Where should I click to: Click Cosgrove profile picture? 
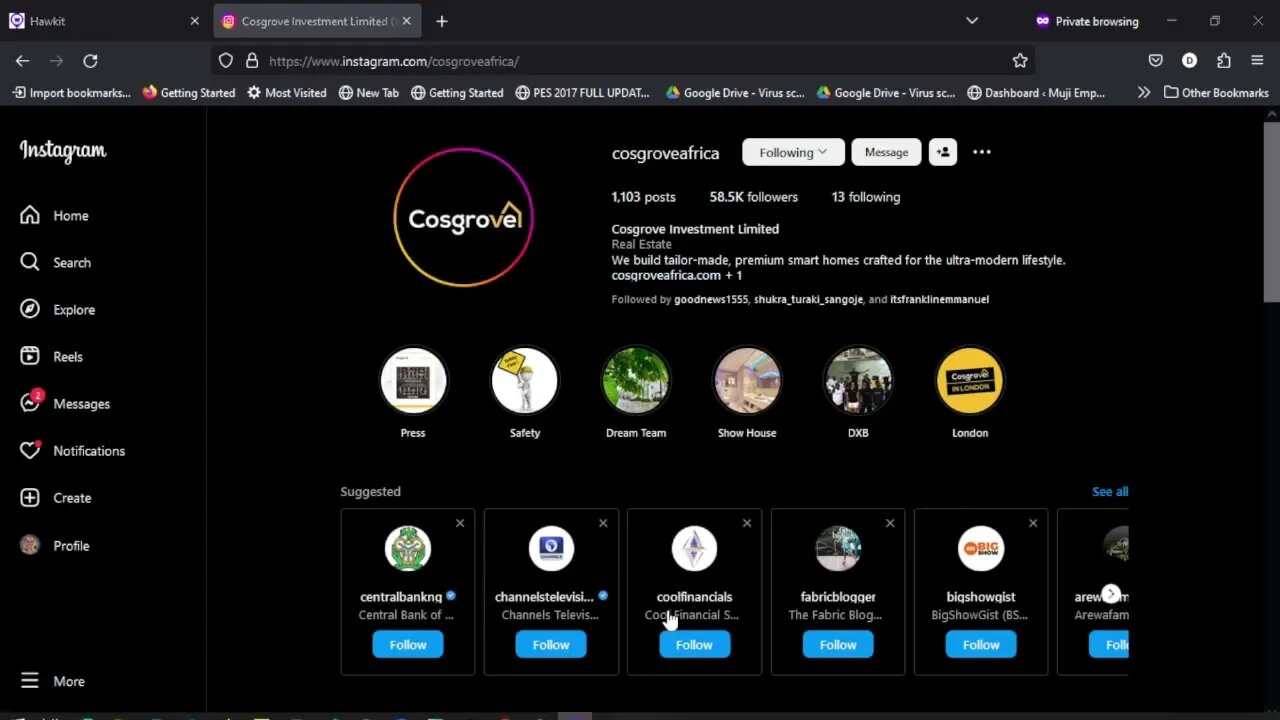coord(463,217)
